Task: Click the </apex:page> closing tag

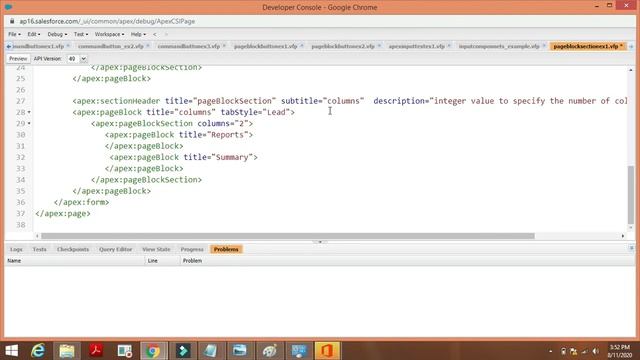Action: click(x=63, y=213)
